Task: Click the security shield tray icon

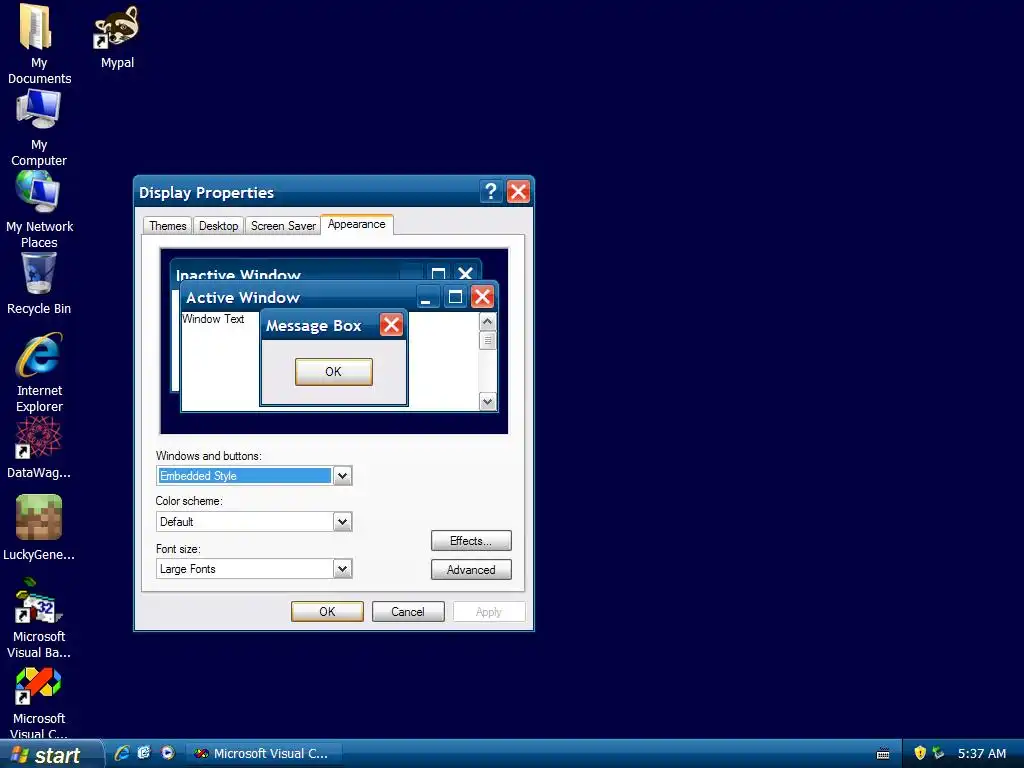Action: tap(920, 753)
